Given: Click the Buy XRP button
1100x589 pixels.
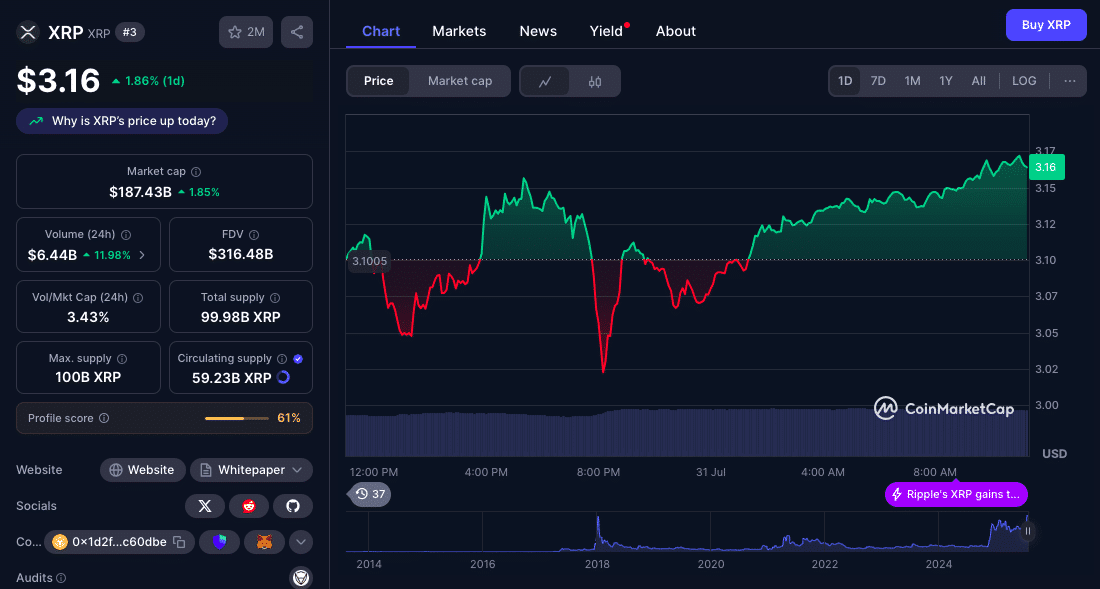Looking at the screenshot, I should click(1046, 24).
